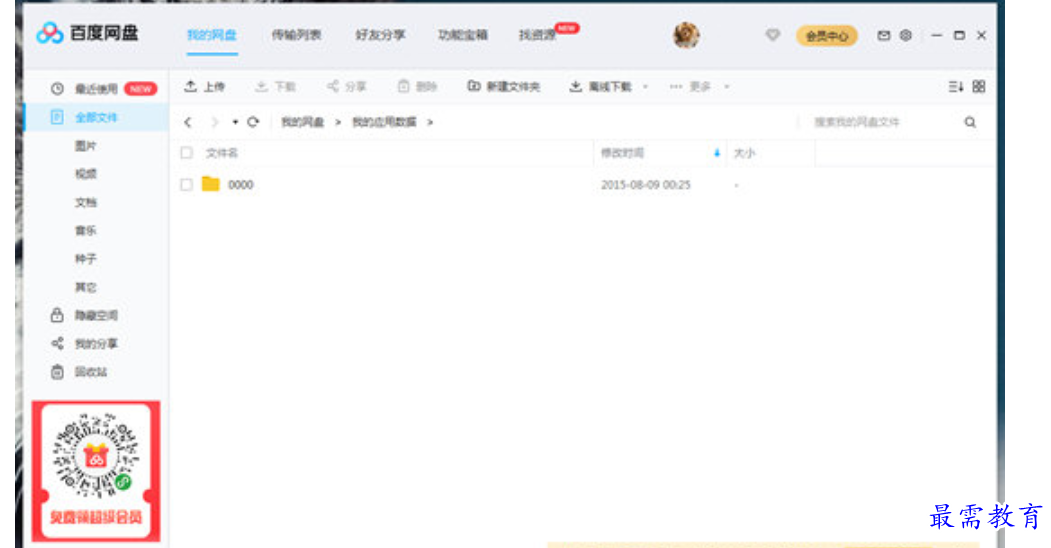This screenshot has width=1051, height=548.
Task: Switch to the 我的网盘 tab
Action: click(211, 35)
